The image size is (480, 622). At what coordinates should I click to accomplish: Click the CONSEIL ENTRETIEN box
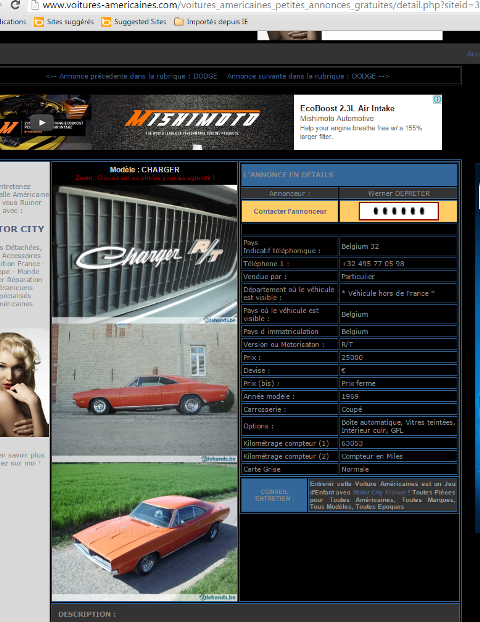tap(274, 495)
